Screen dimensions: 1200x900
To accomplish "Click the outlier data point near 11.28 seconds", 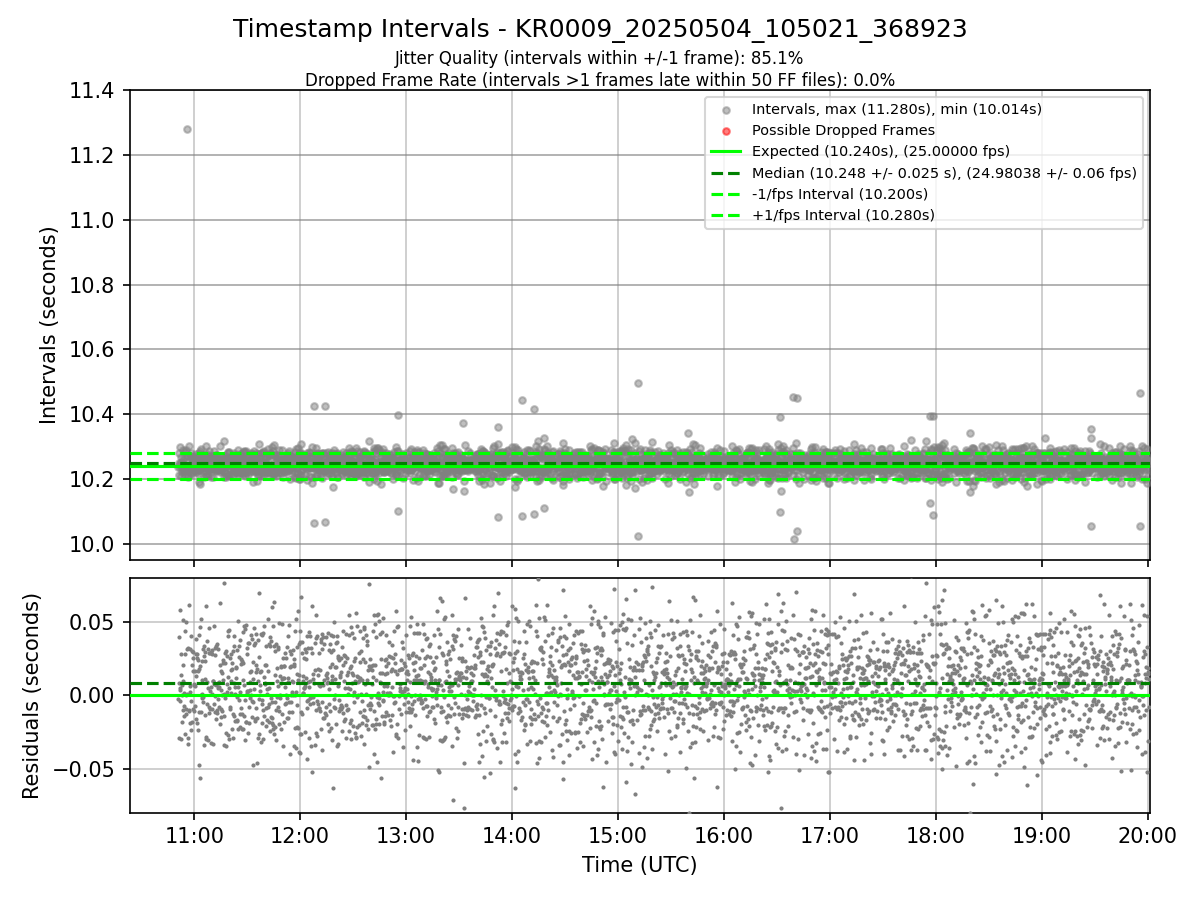I will (187, 129).
